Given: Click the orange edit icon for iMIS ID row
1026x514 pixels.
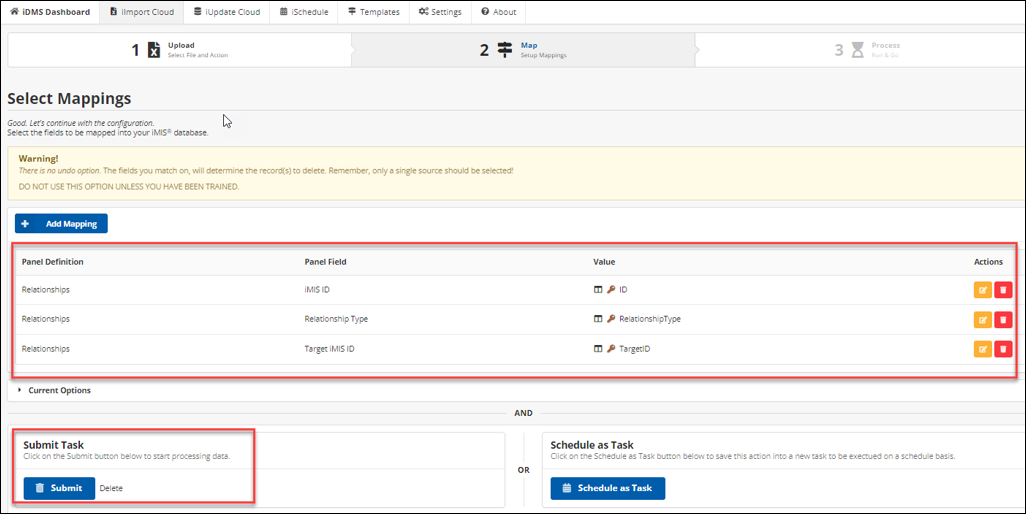Looking at the screenshot, I should tap(983, 290).
